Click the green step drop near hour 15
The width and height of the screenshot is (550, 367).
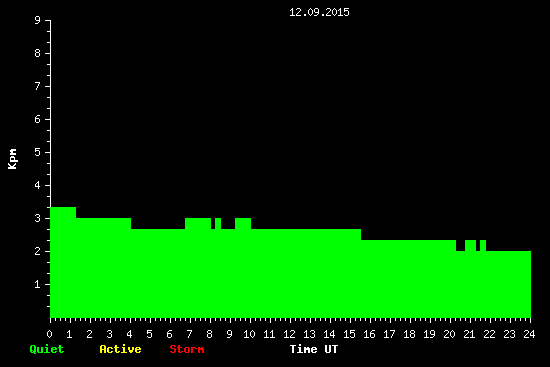[x=361, y=234]
